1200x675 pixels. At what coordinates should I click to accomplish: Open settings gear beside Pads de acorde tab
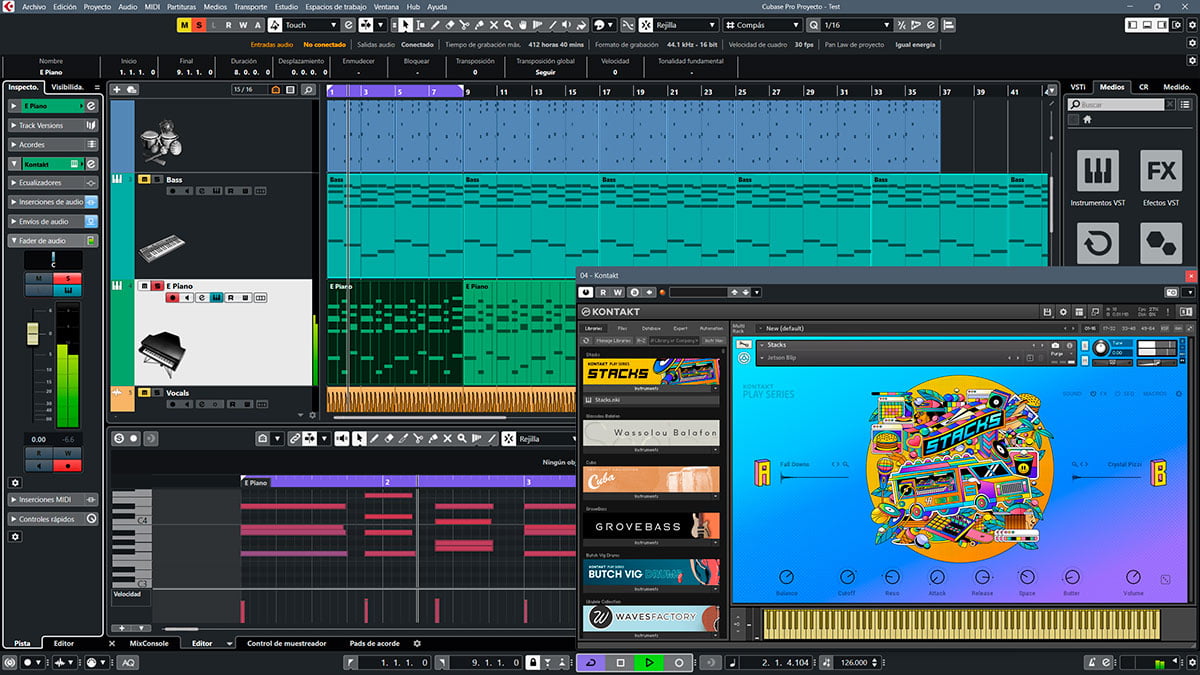[417, 644]
